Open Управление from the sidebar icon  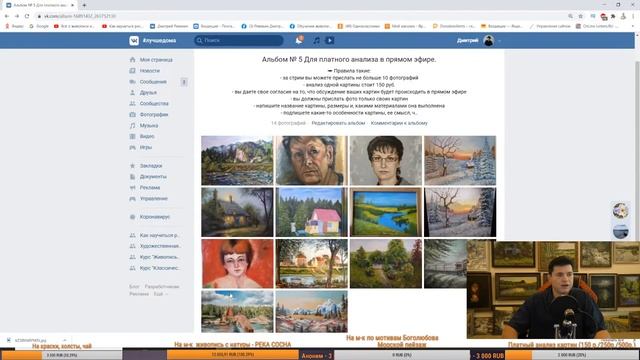[132, 199]
